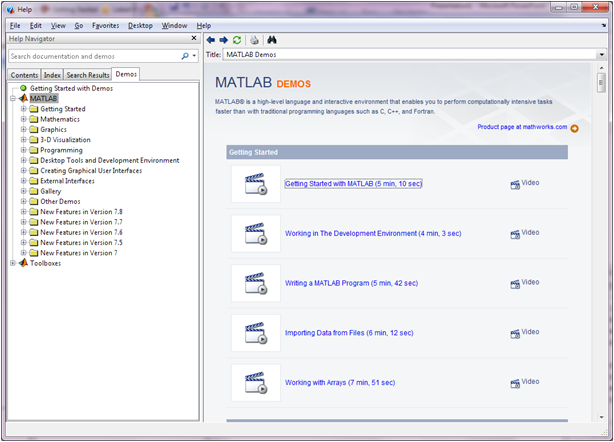Click the MATLAB logo icon in the demos tree
Screen dimensions: 614x442
tap(23, 98)
